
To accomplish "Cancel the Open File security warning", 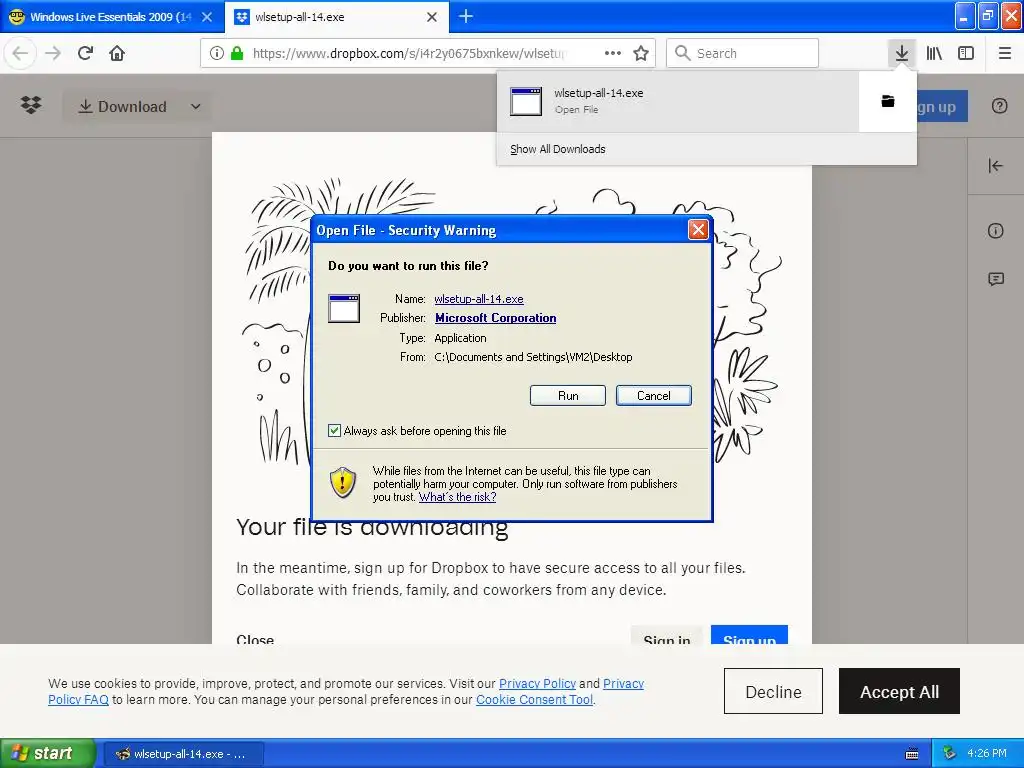I will [x=653, y=396].
